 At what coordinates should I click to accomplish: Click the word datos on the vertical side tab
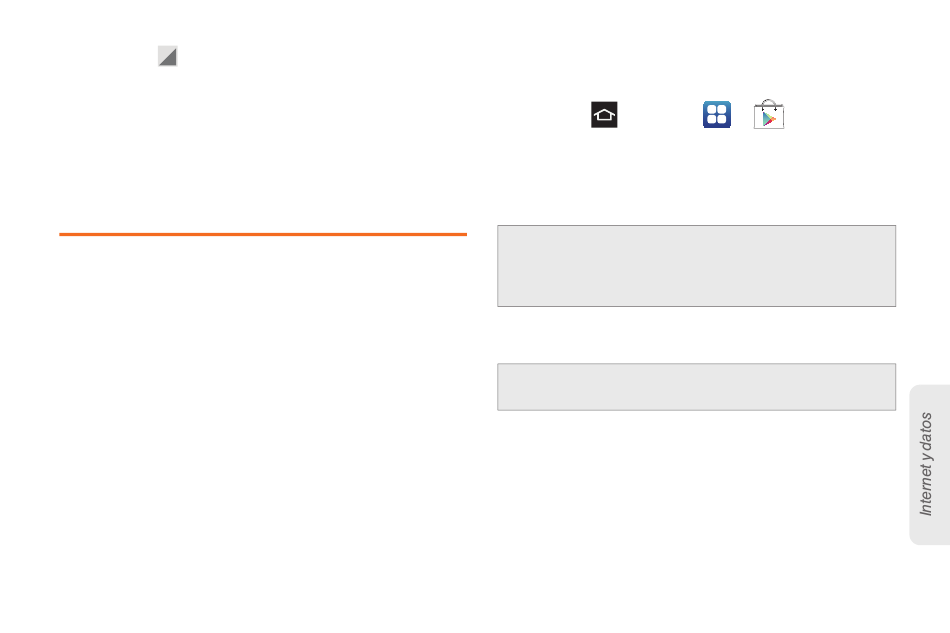[x=926, y=429]
